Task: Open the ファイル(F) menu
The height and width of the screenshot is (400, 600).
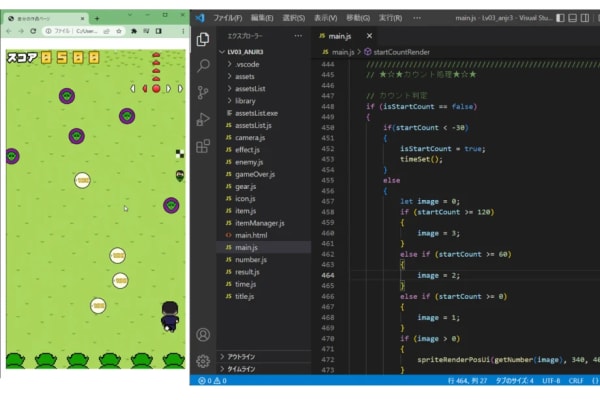Action: point(227,18)
